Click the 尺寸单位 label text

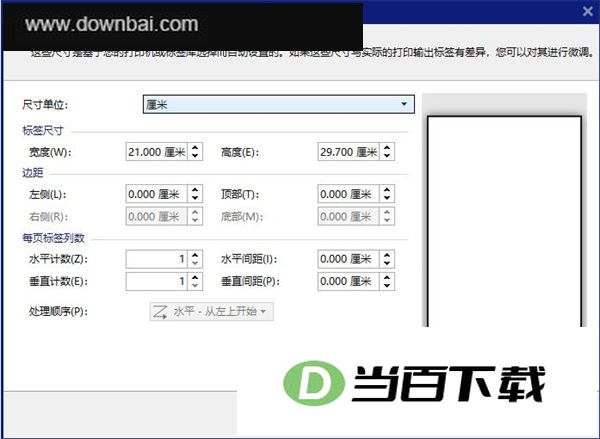pyautogui.click(x=45, y=104)
